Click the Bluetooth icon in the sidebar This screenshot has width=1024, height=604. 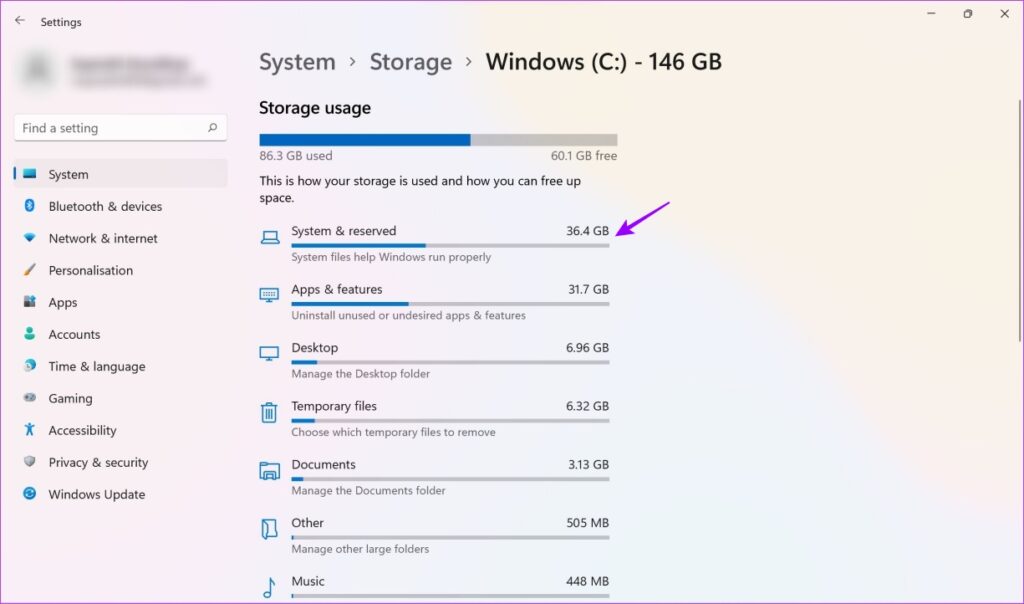click(x=29, y=206)
